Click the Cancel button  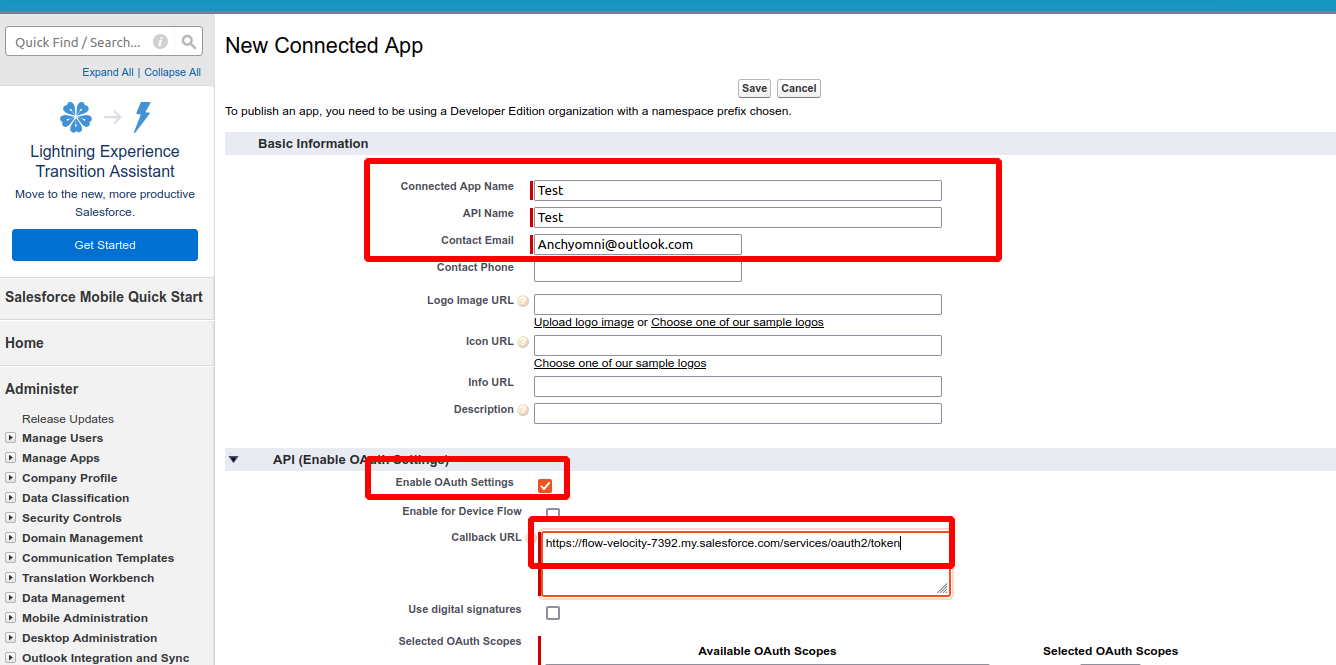799,88
